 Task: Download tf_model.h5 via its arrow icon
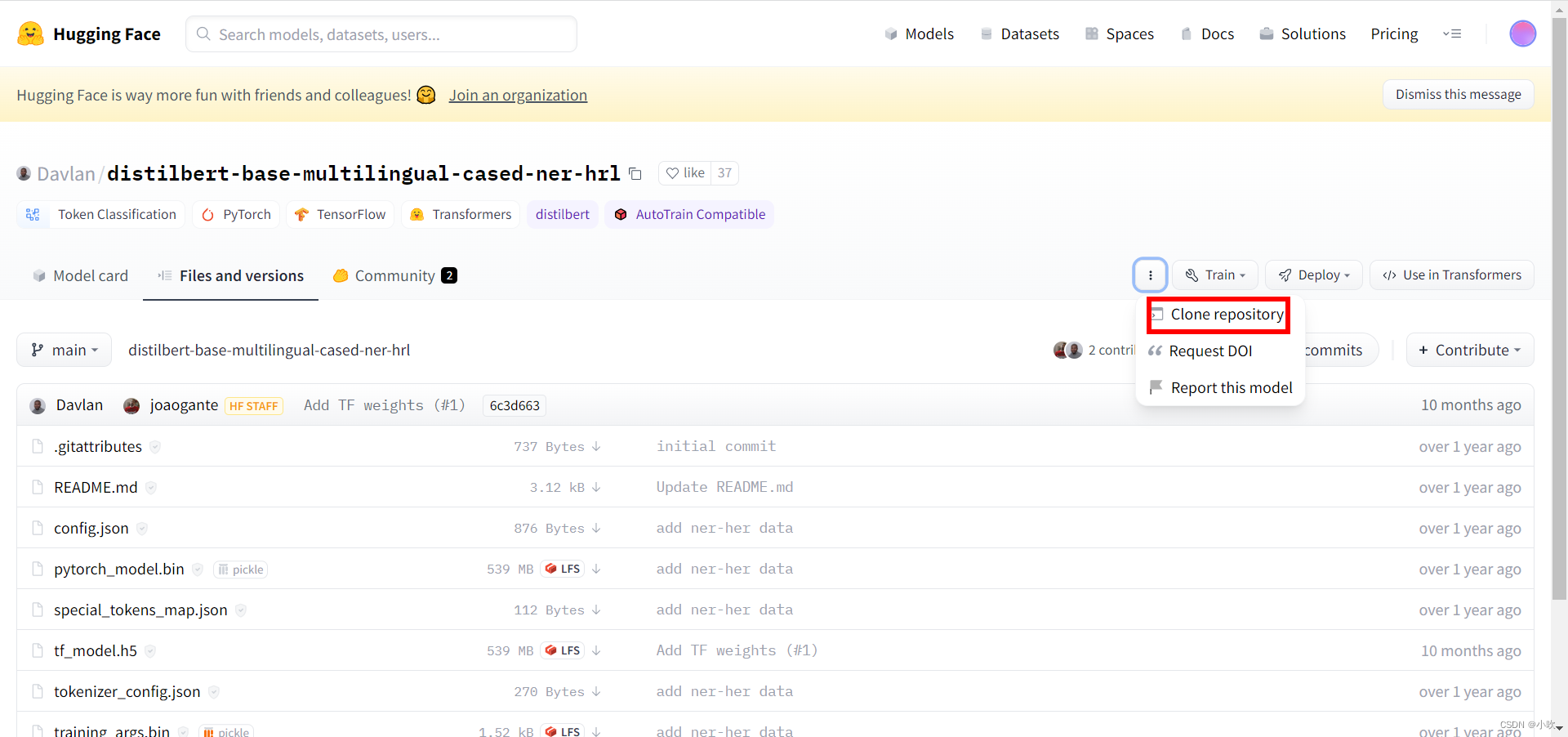click(596, 650)
